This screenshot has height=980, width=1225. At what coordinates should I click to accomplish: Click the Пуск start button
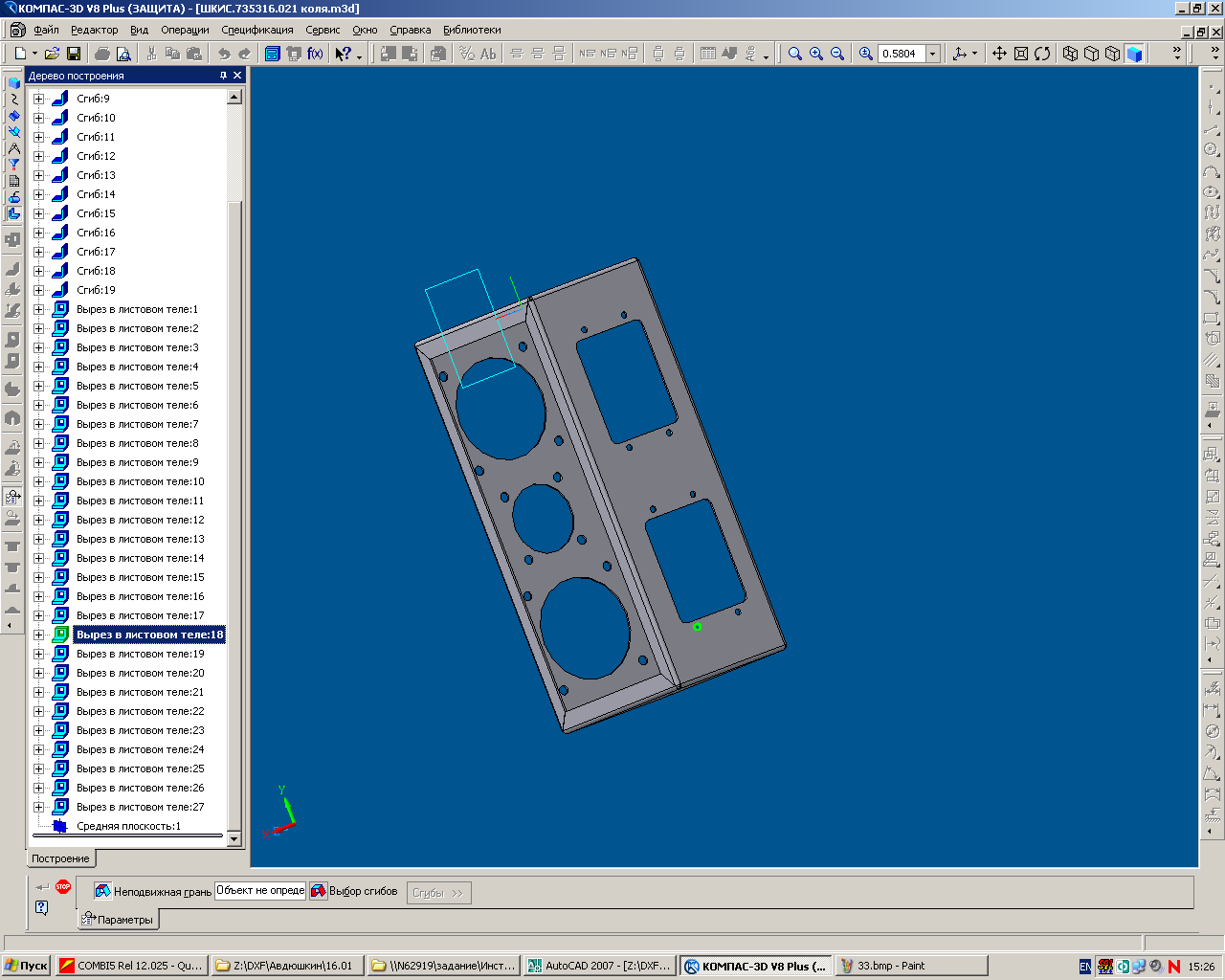[x=26, y=966]
